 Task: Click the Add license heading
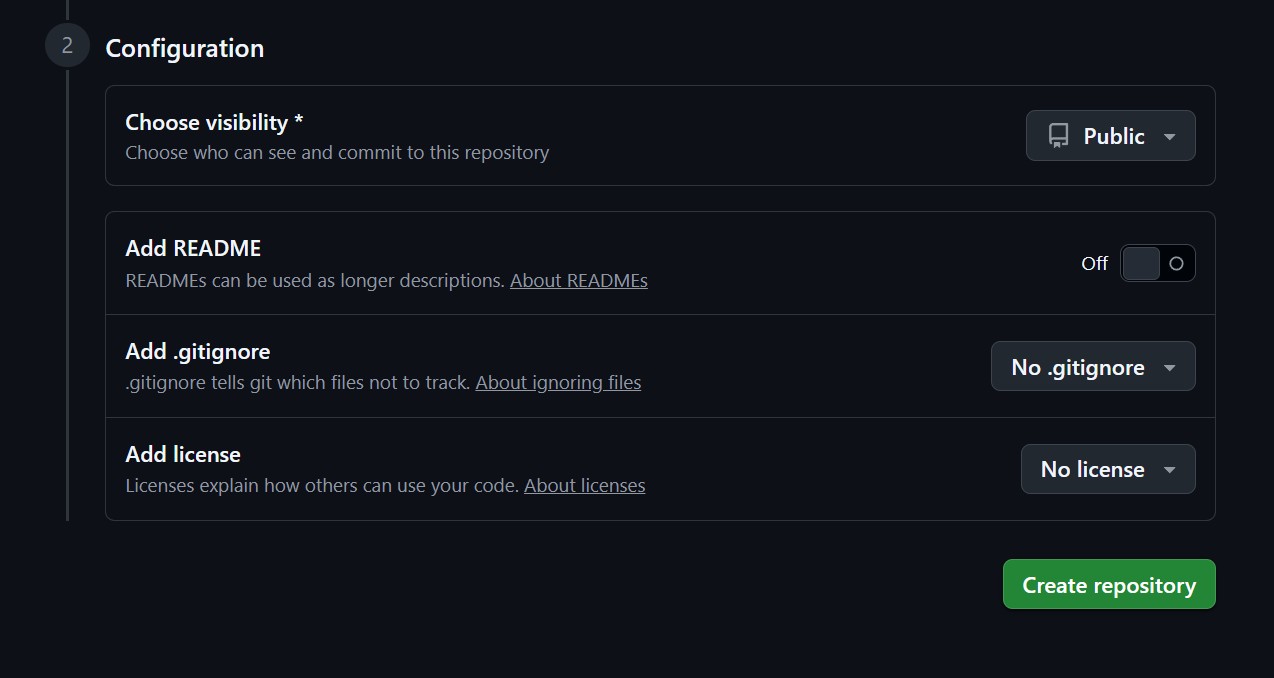(183, 454)
